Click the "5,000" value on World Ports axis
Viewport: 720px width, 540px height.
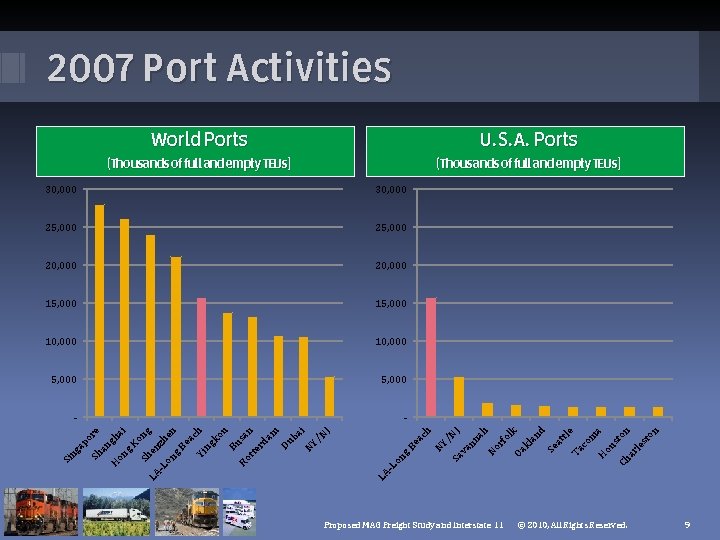64,380
